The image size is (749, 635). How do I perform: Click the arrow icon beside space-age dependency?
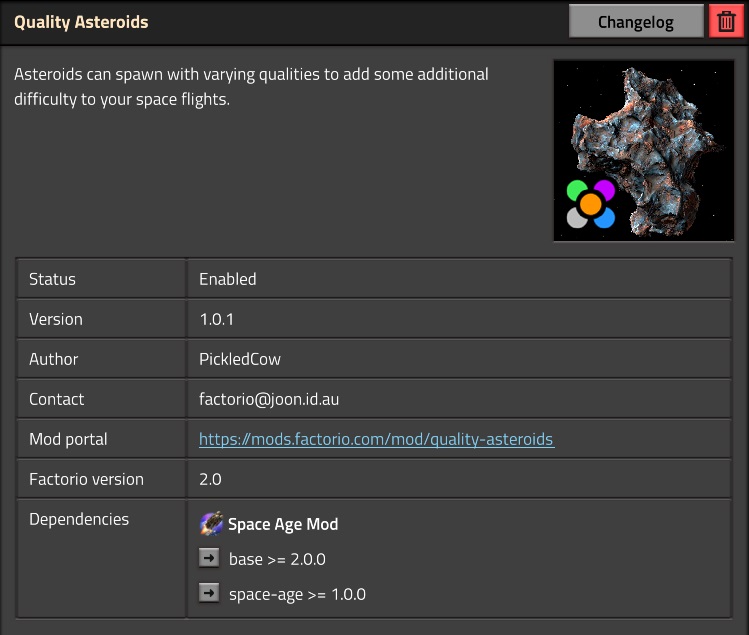coord(209,593)
